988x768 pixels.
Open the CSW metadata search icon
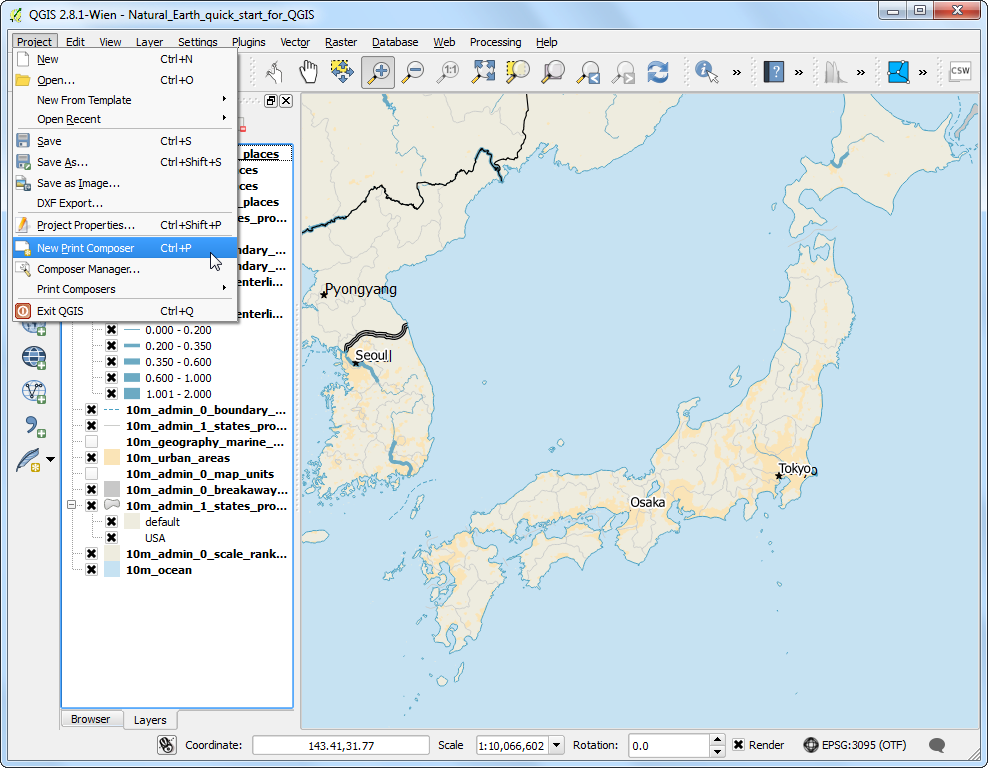point(960,71)
